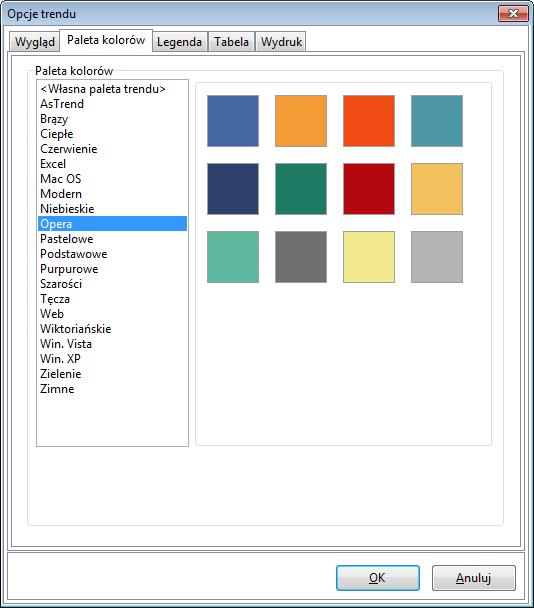
Task: Open the Wydruk tab
Action: 281,41
